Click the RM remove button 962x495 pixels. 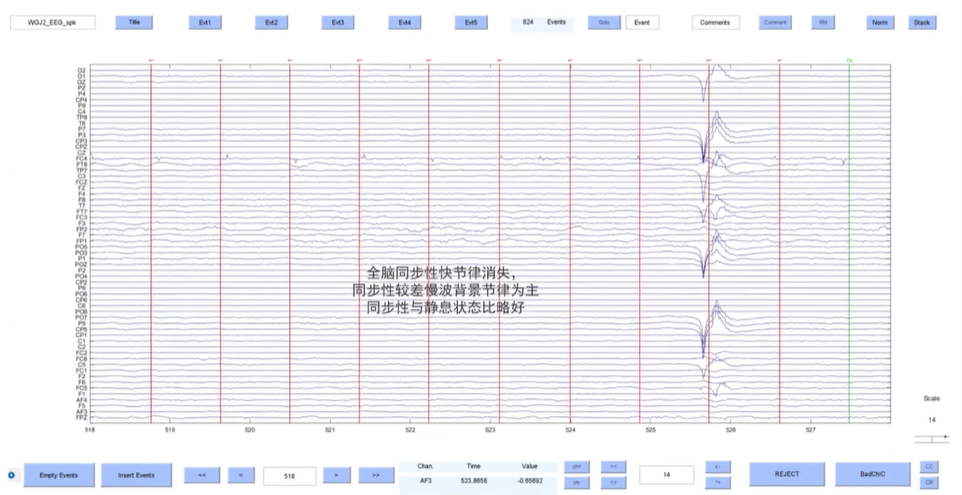point(823,22)
